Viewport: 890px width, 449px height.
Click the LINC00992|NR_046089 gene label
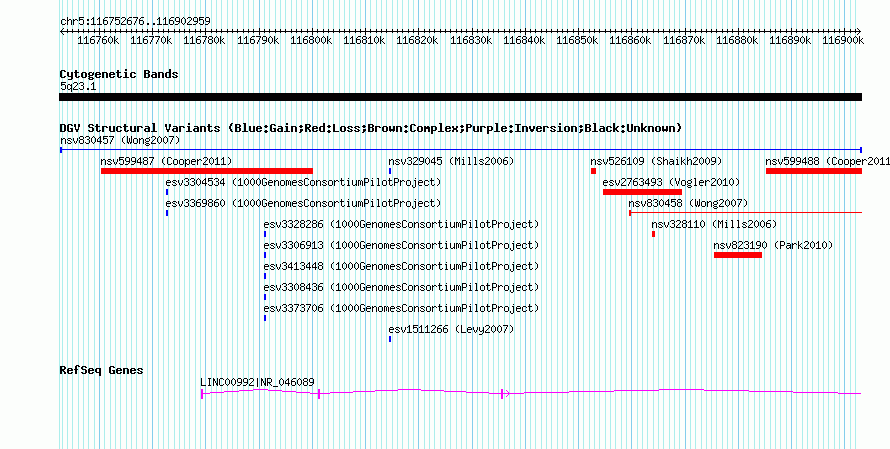pyautogui.click(x=258, y=382)
